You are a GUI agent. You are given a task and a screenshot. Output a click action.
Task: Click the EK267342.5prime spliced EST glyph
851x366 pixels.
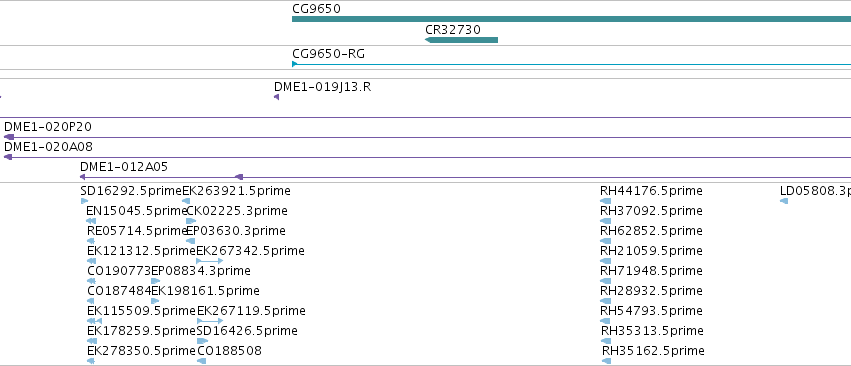pyautogui.click(x=209, y=261)
